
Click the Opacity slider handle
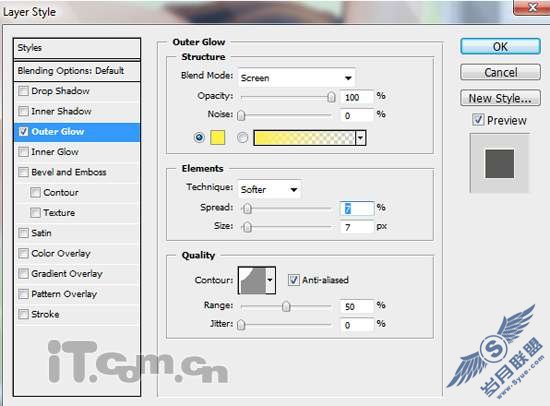[331, 97]
